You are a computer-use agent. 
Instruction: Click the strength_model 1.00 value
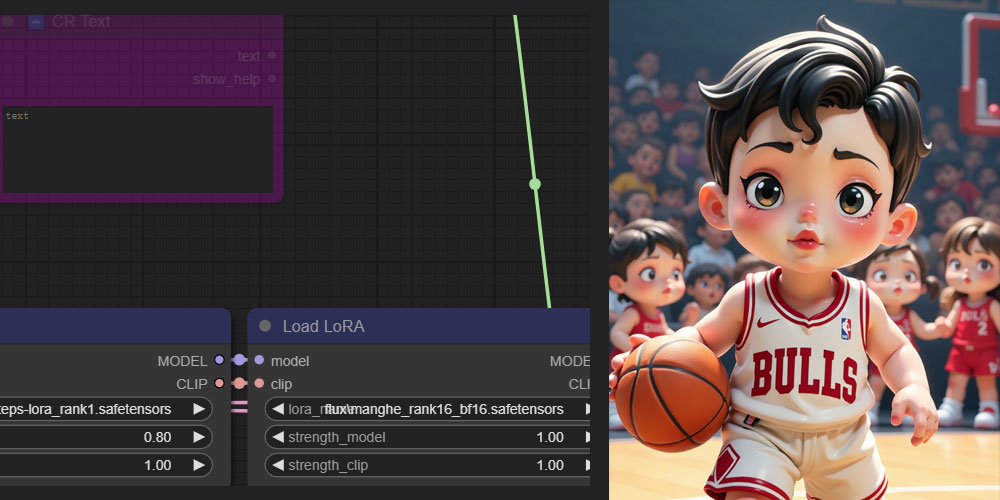click(x=550, y=438)
